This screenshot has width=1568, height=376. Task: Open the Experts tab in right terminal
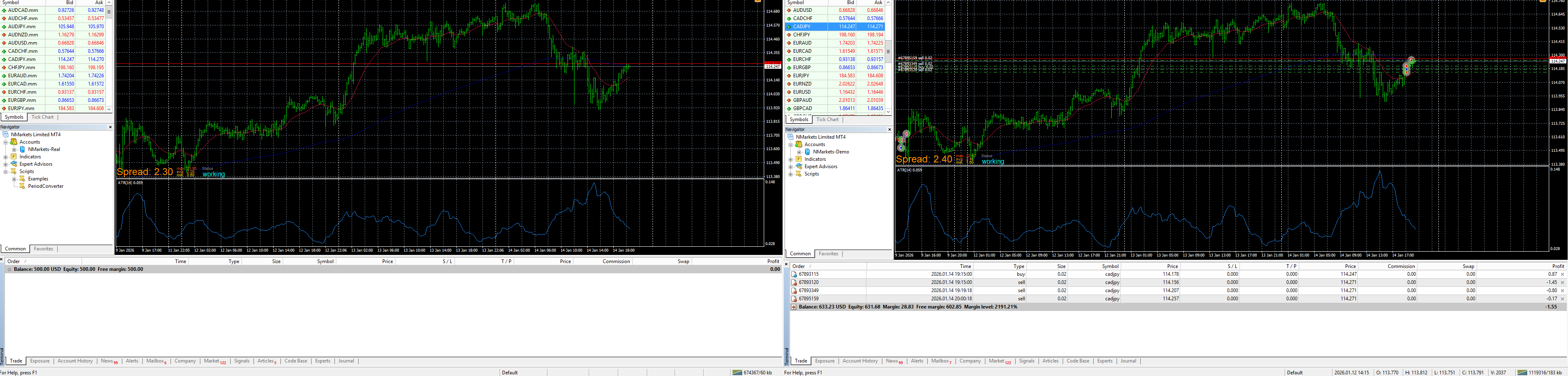click(1105, 361)
